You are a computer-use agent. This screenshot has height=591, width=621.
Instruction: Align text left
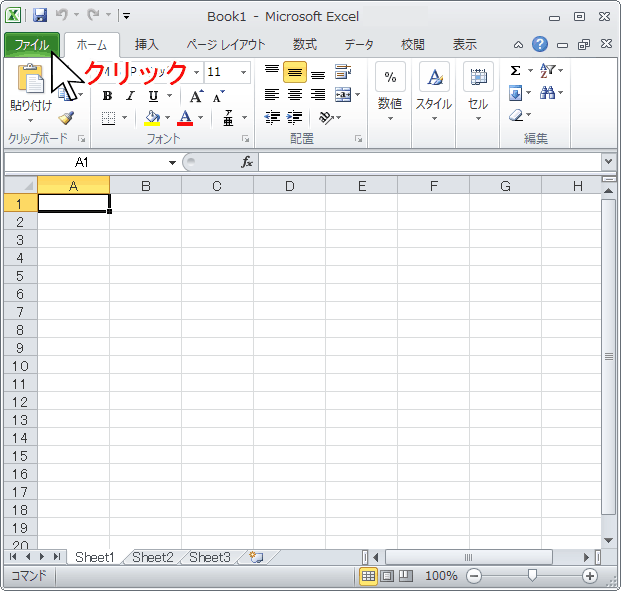coord(272,95)
